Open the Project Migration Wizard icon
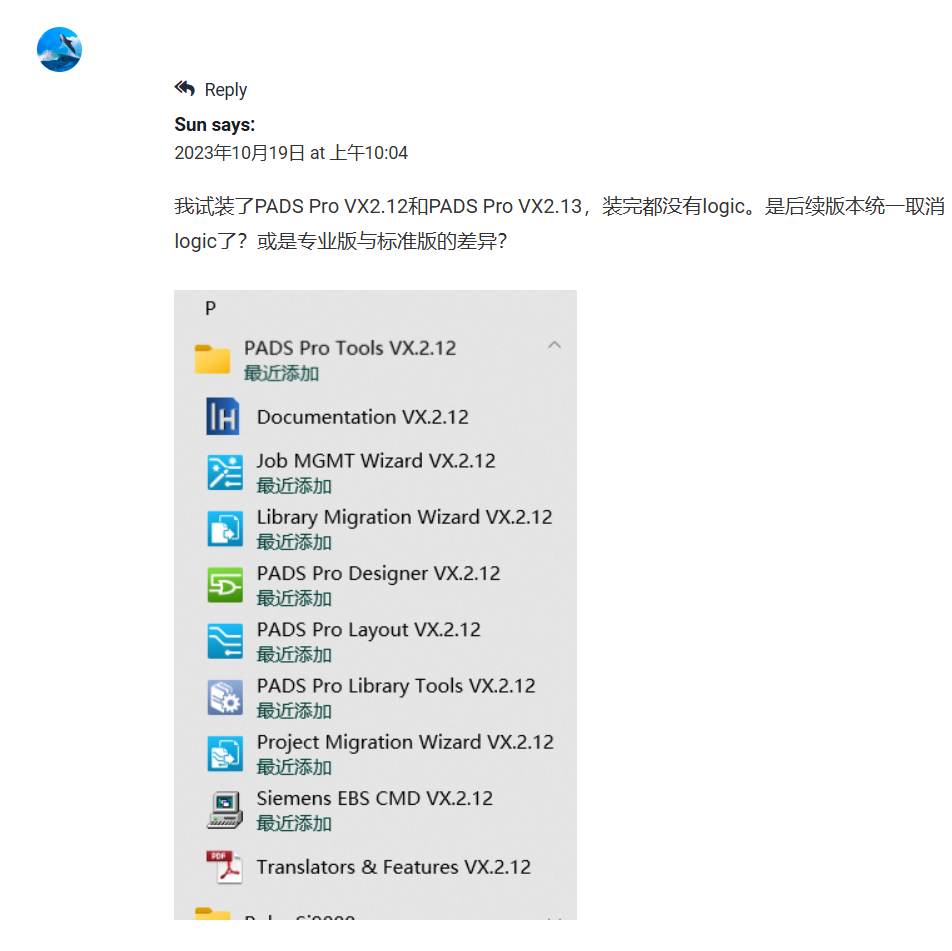952x951 pixels. pyautogui.click(x=225, y=753)
